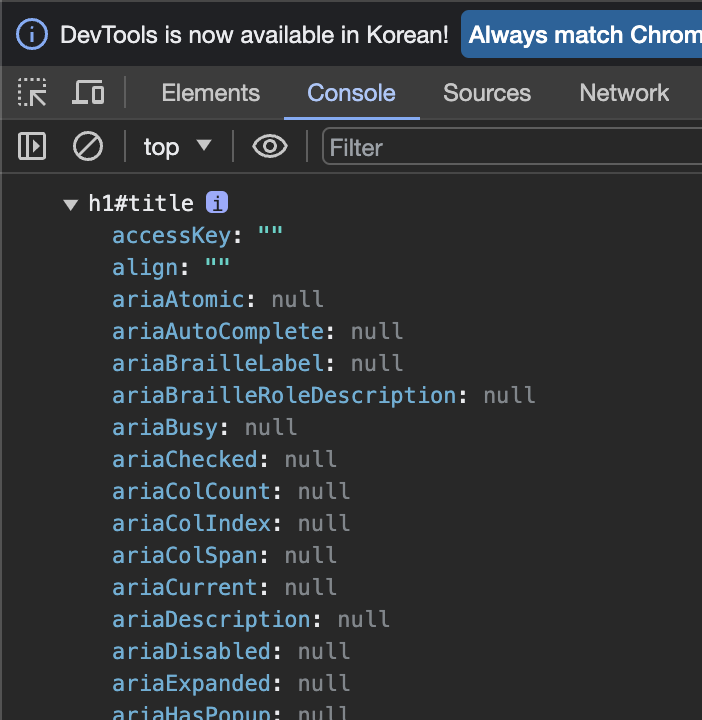Image resolution: width=702 pixels, height=720 pixels.
Task: Click the ariaAtomic: null row
Action: click(x=218, y=299)
